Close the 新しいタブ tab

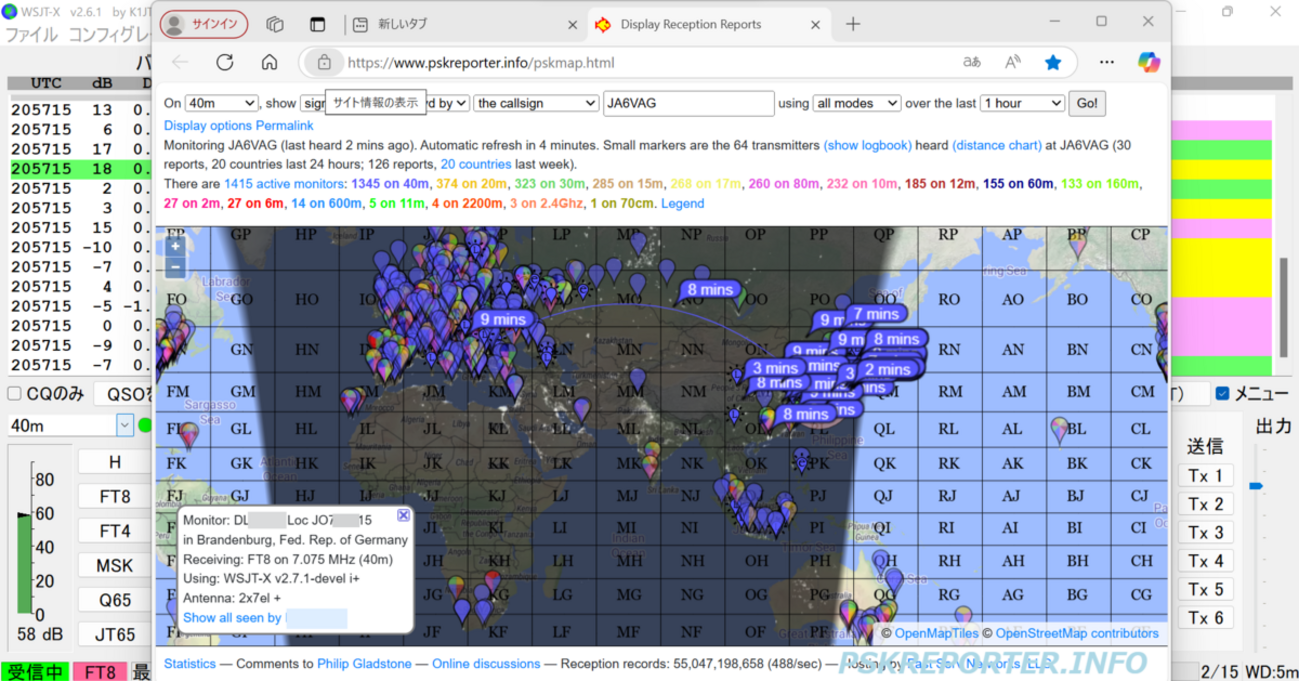pos(572,24)
